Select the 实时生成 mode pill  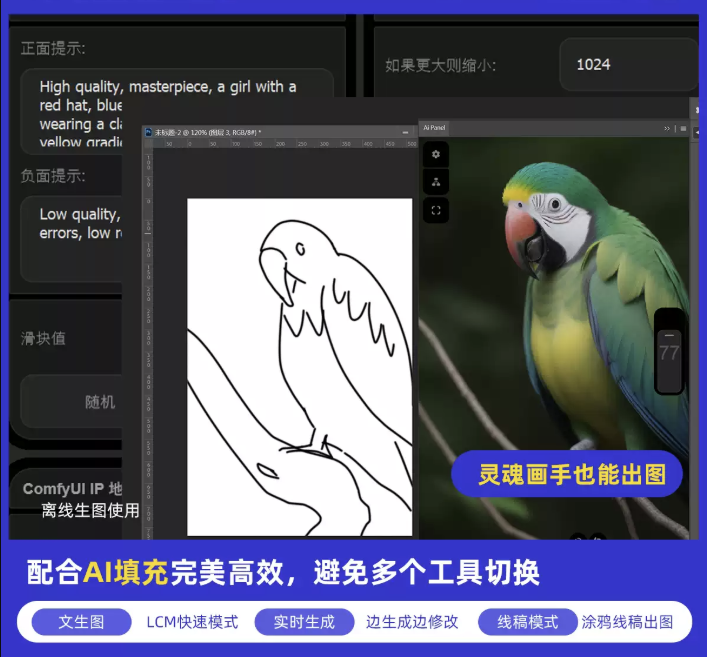click(x=304, y=622)
